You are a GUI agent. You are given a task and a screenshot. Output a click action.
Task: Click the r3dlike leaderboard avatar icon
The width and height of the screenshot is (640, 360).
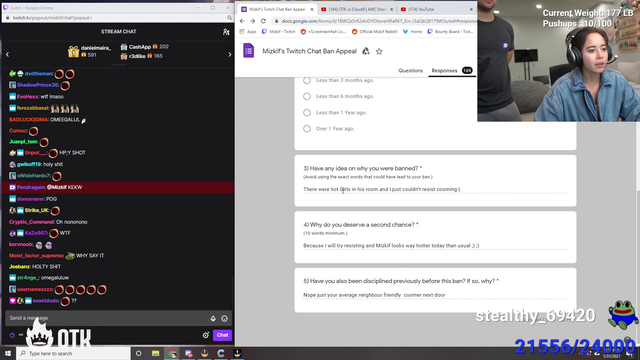tap(124, 56)
